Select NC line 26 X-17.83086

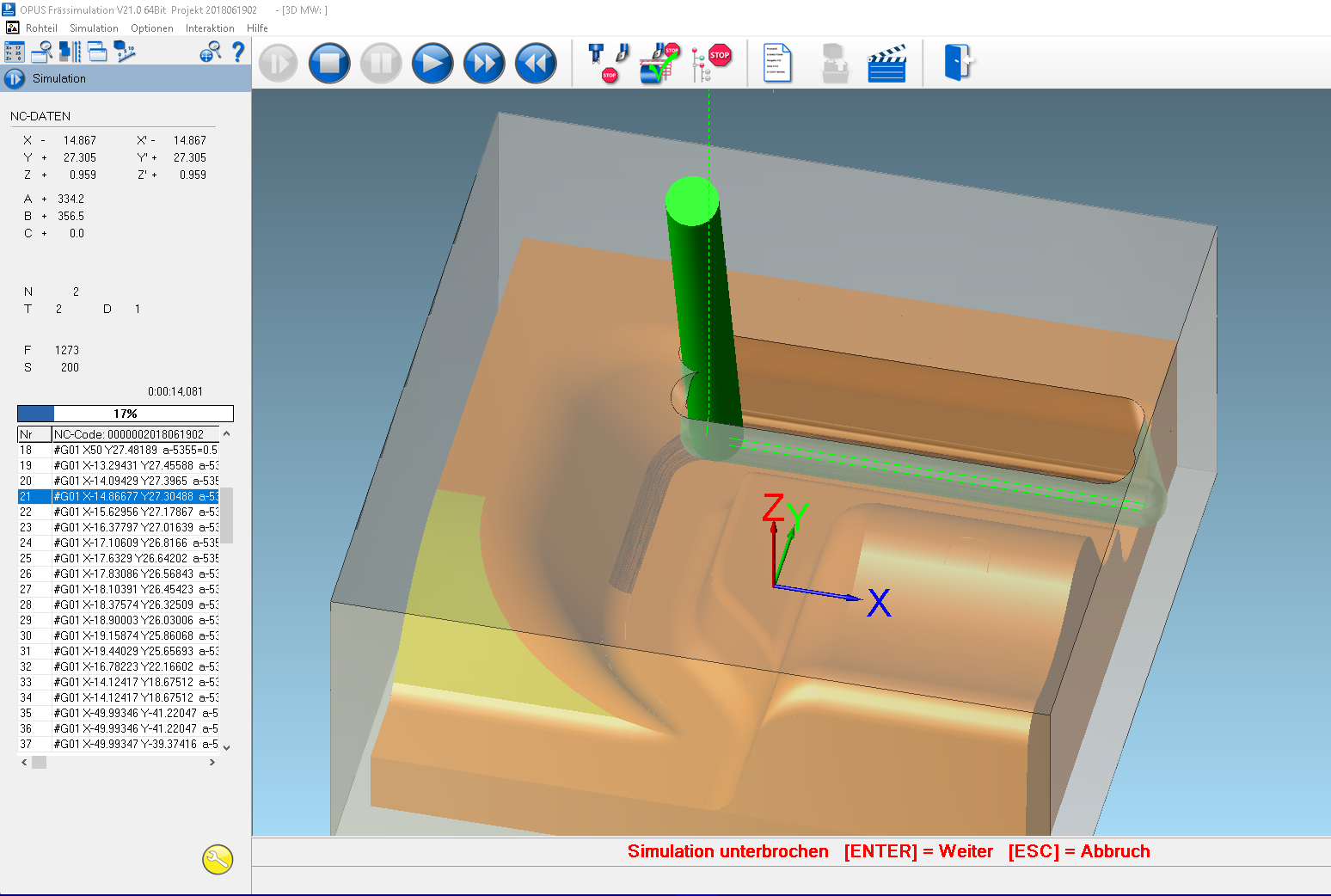click(119, 574)
